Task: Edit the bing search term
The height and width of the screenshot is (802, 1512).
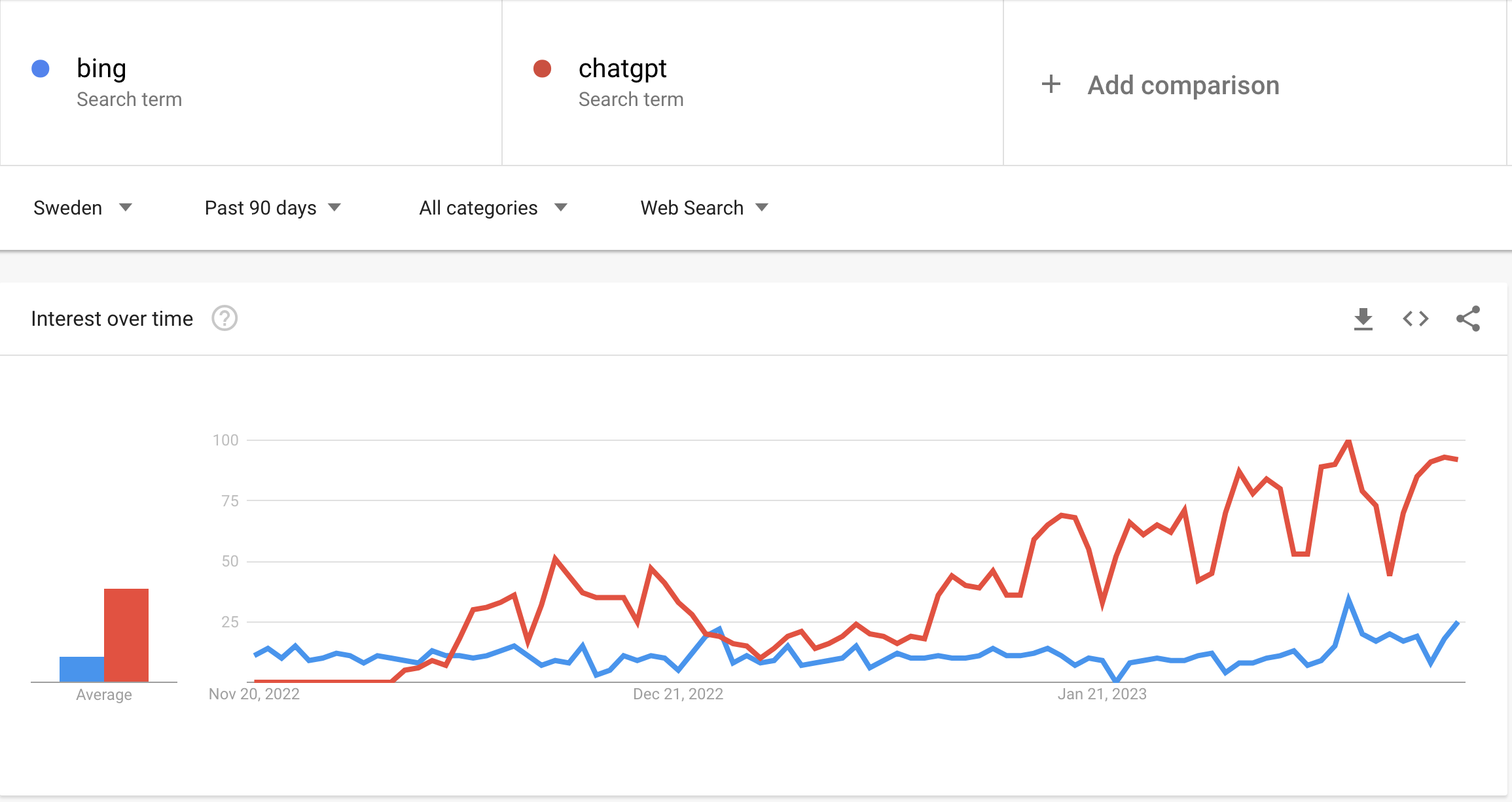Action: tap(251, 83)
